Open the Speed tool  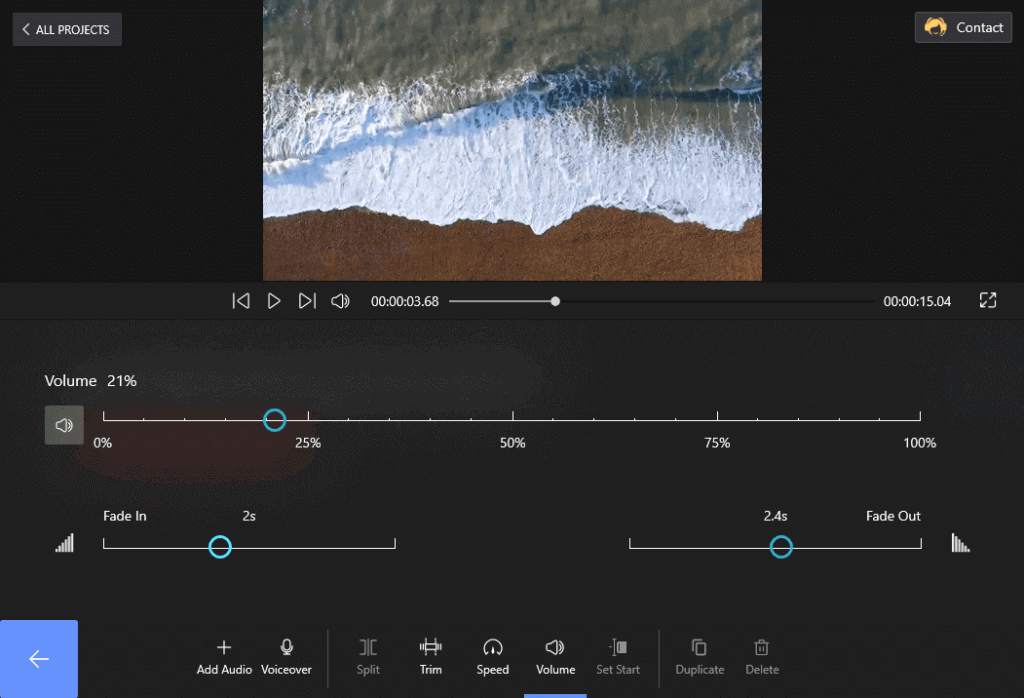coord(492,658)
